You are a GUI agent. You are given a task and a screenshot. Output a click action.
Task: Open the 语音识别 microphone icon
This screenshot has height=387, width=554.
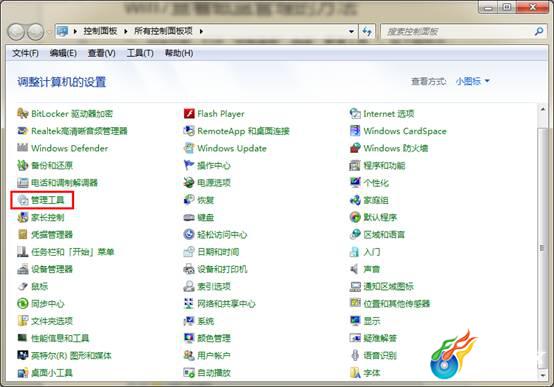point(355,355)
